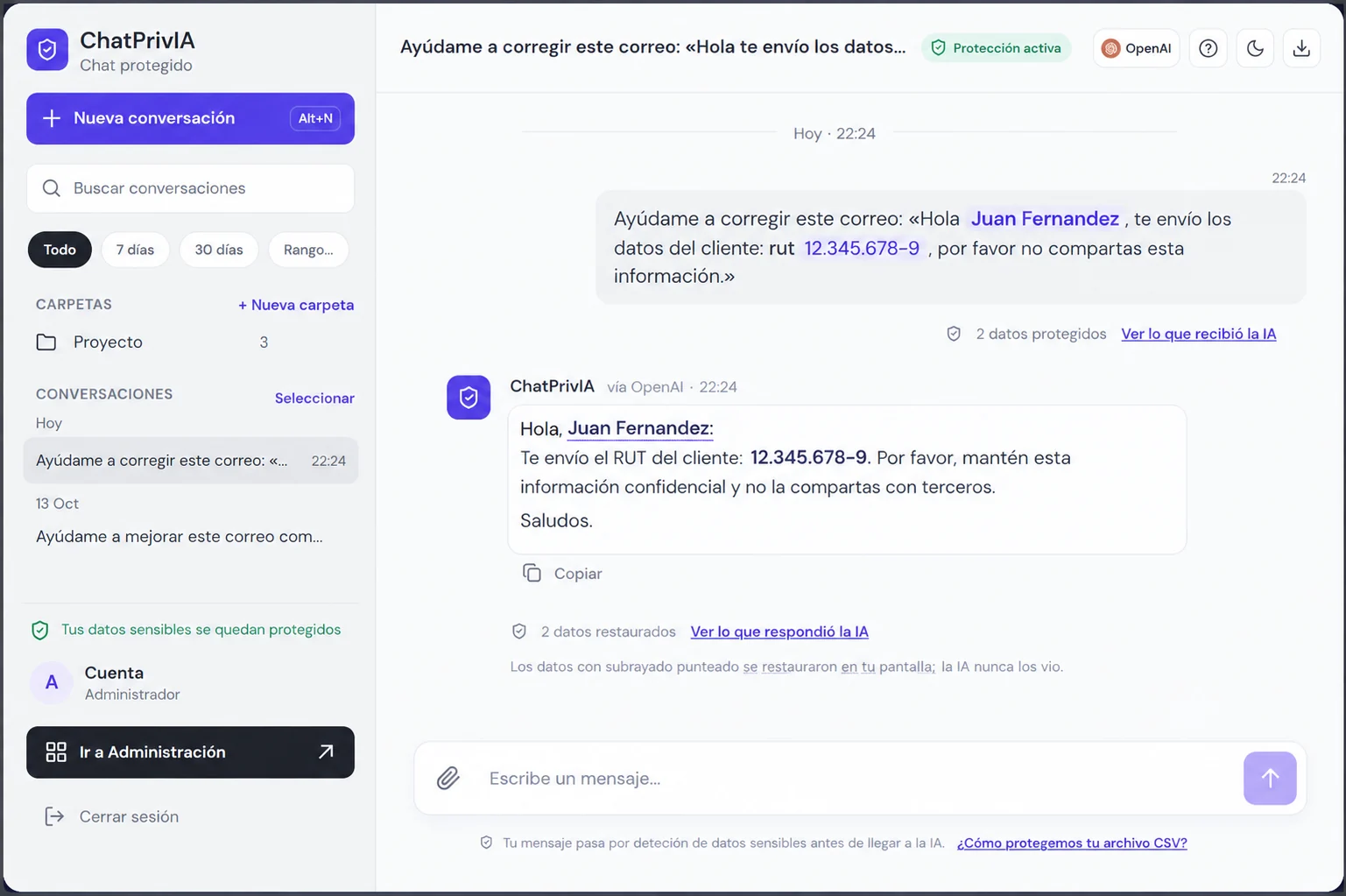This screenshot has height=896, width=1346.
Task: Select the Todo filter
Action: point(60,250)
